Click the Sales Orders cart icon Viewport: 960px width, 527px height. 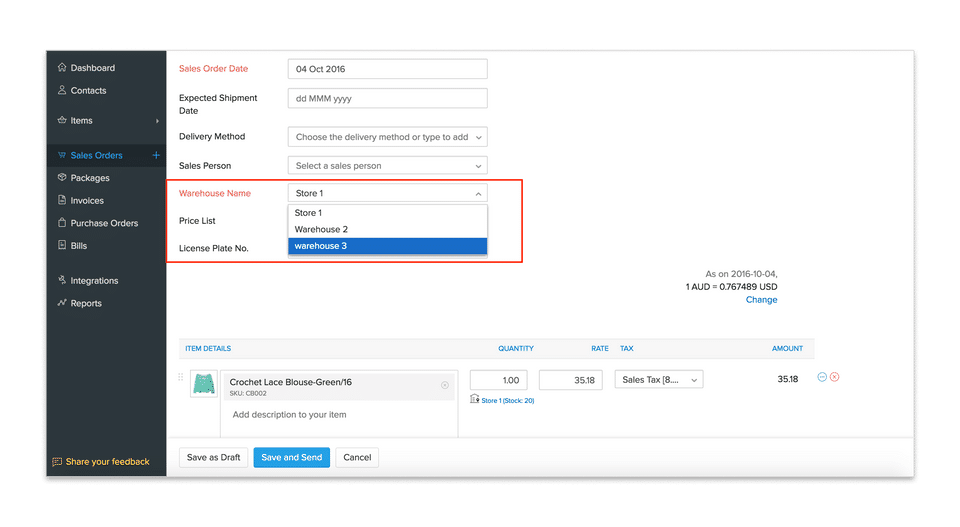pyautogui.click(x=62, y=155)
